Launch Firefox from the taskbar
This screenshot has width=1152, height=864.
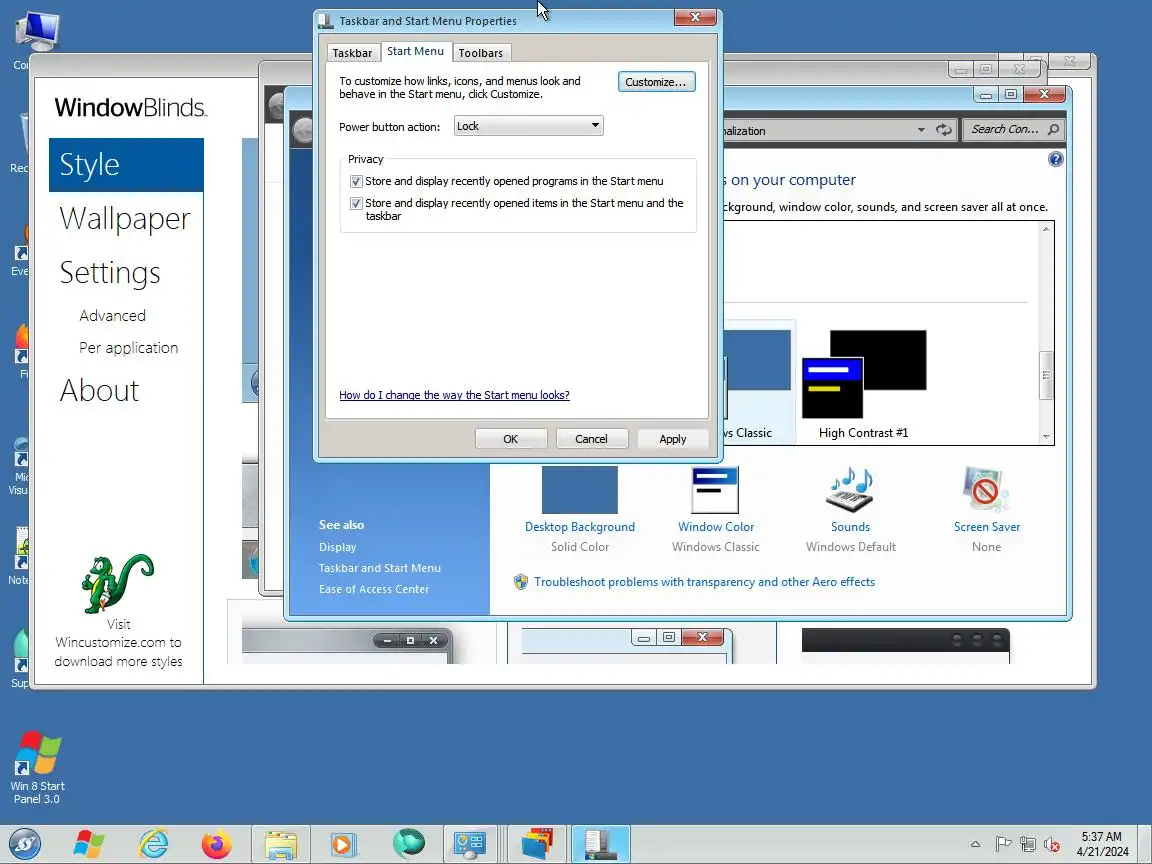click(x=217, y=844)
